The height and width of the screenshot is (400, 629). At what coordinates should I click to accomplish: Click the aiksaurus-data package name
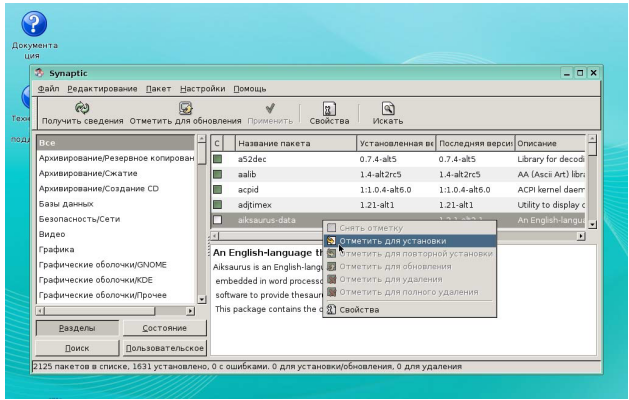(x=266, y=220)
